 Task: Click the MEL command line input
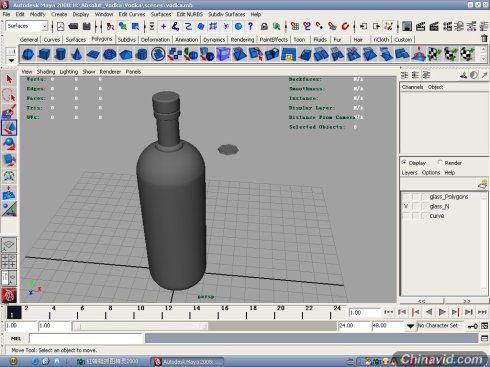point(86,338)
